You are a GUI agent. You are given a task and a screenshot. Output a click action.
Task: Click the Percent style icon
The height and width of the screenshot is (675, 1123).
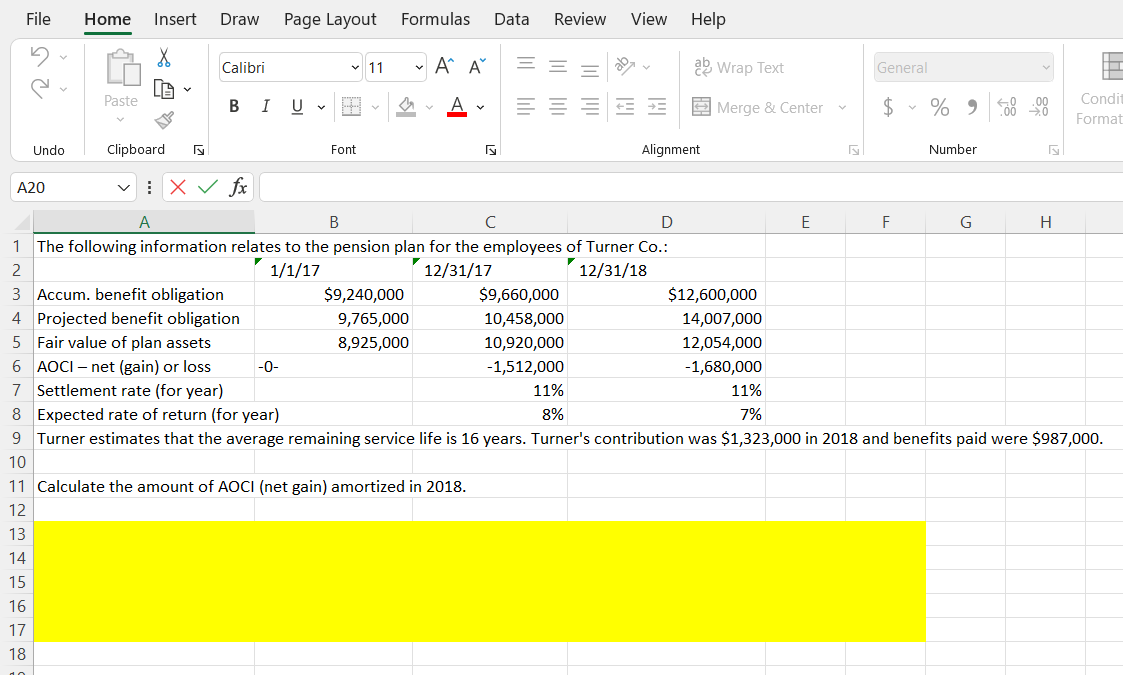click(x=938, y=105)
